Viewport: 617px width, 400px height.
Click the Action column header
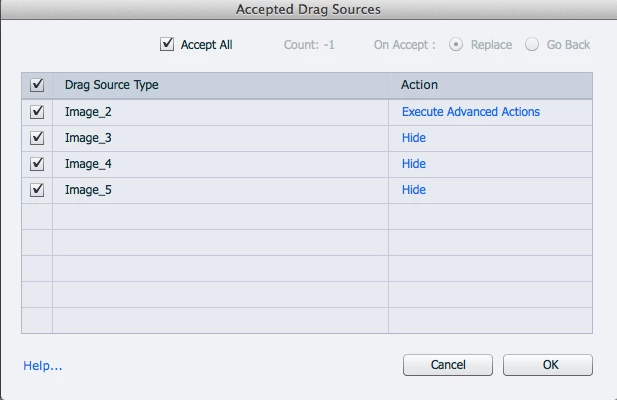[x=420, y=86]
